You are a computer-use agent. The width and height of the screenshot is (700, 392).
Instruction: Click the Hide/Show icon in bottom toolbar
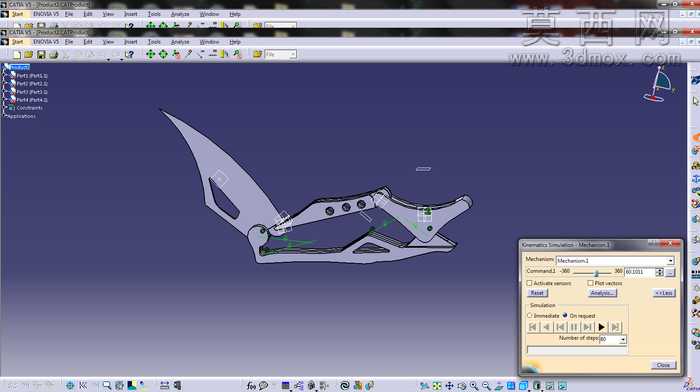pos(550,386)
